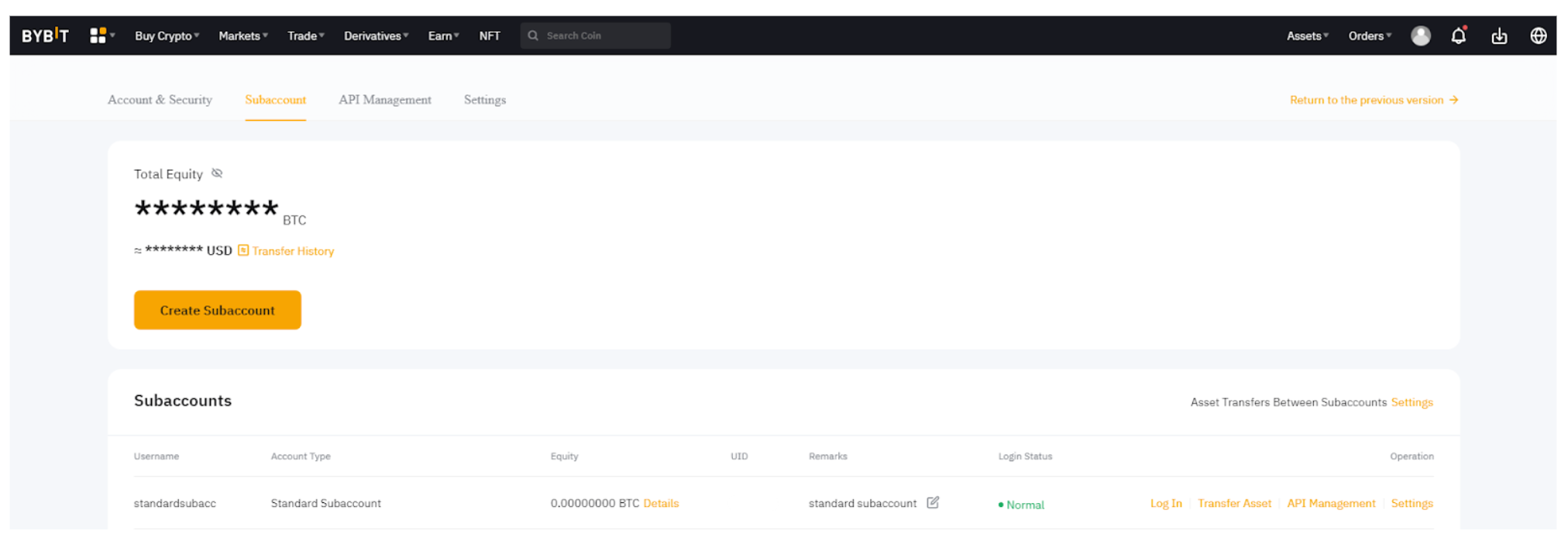Screen dimensions: 1568x541
Task: Click the Equity column header
Action: 564,456
